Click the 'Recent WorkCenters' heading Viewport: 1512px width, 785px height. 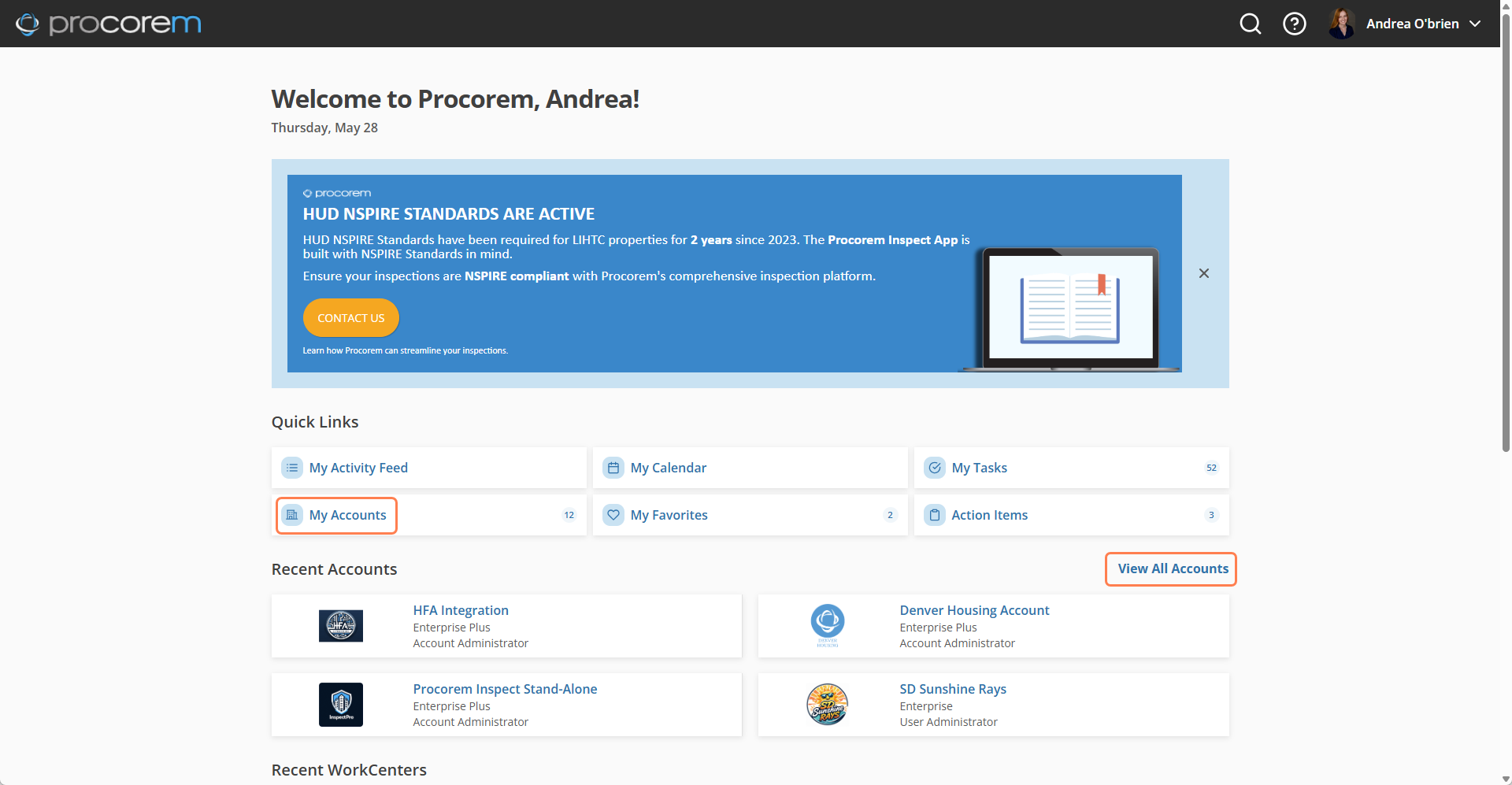[x=349, y=770]
